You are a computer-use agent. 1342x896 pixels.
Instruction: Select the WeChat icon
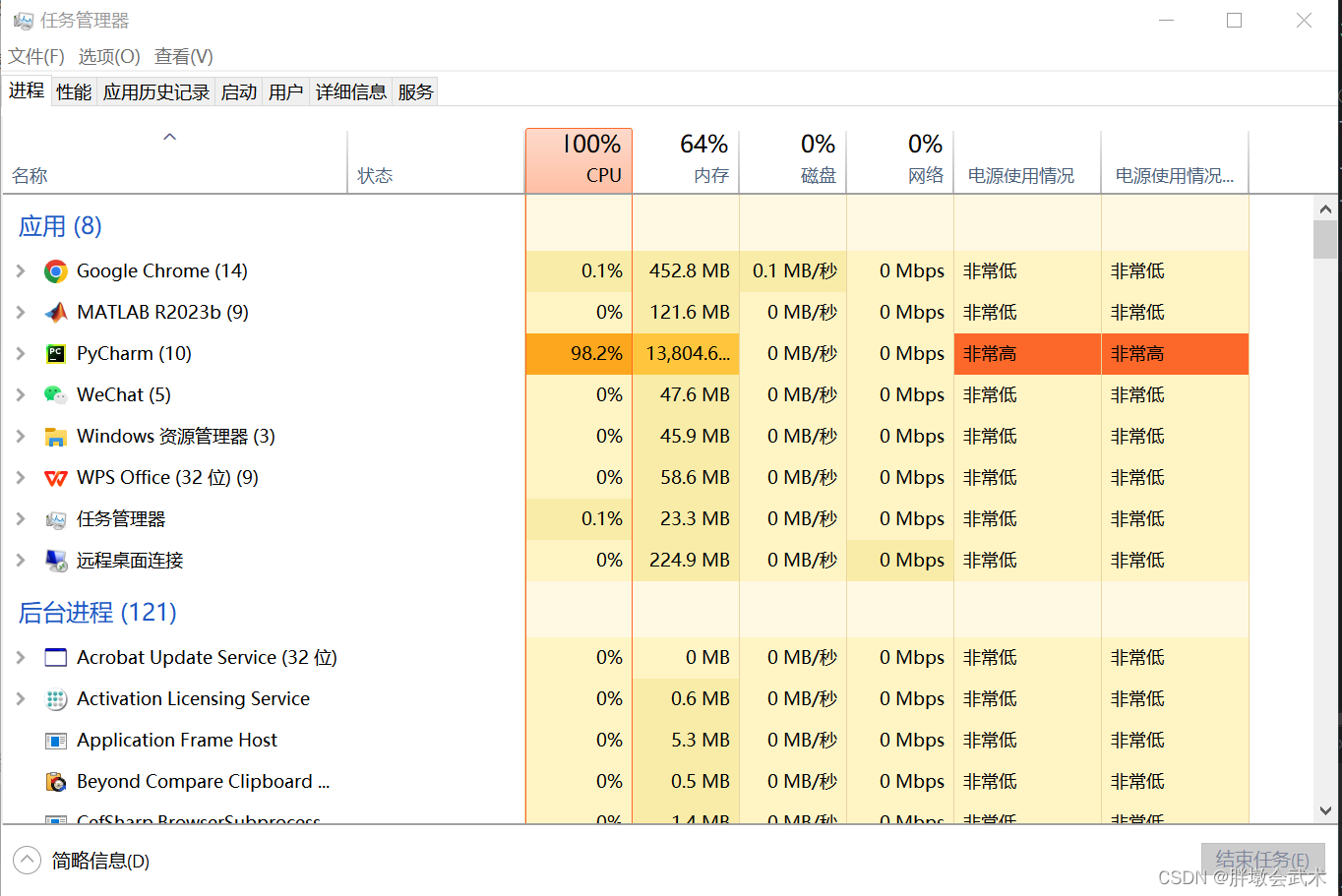(x=56, y=395)
